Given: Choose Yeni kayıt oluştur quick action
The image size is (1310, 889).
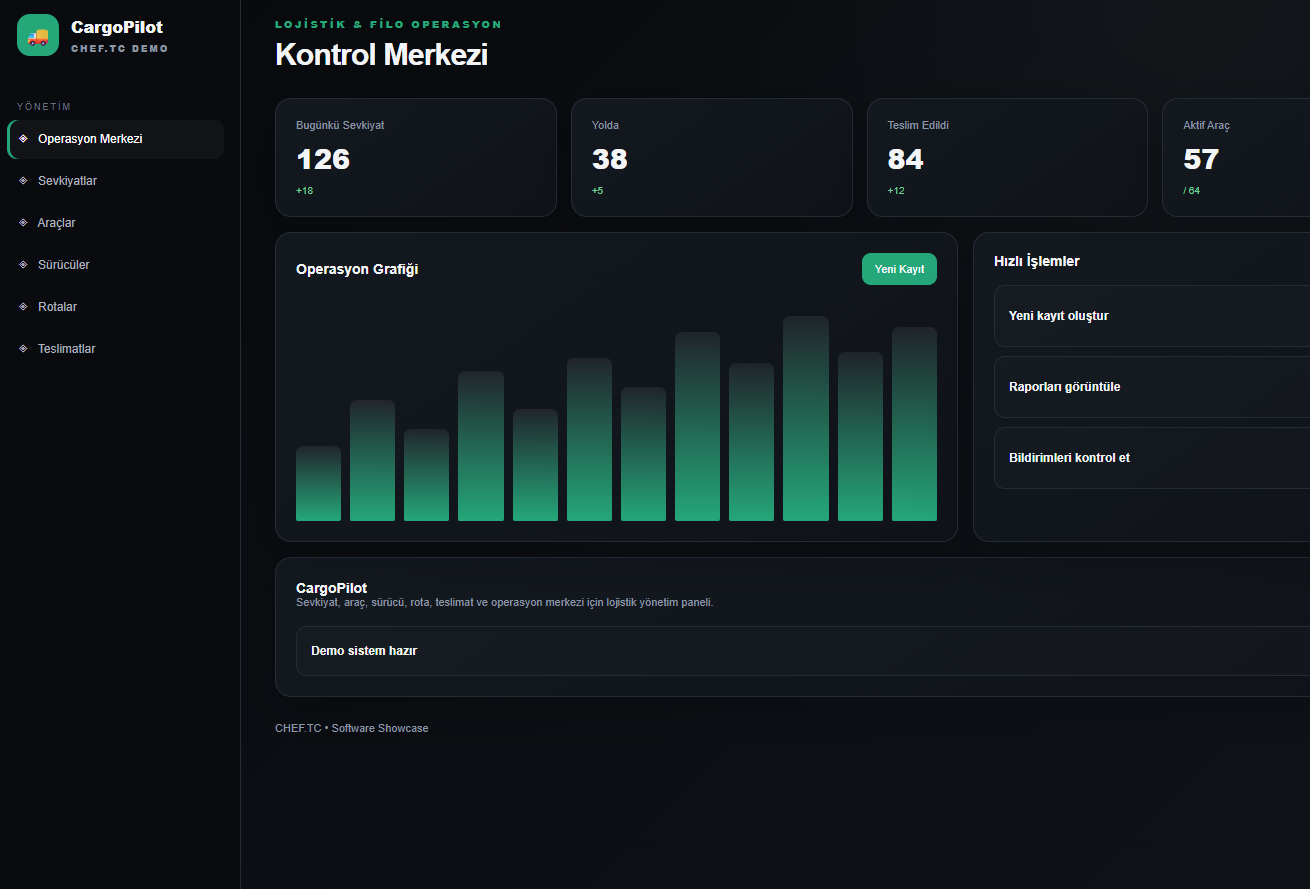Looking at the screenshot, I should 1152,316.
